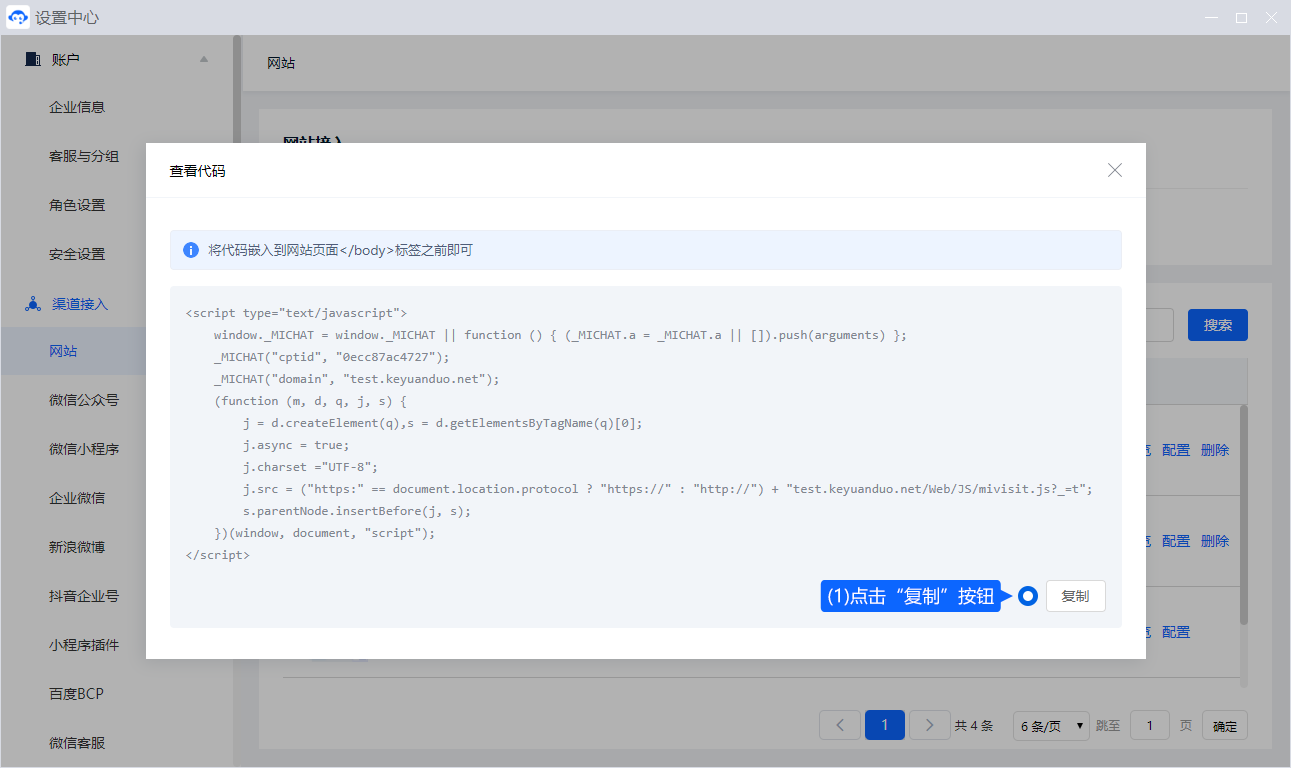The image size is (1291, 768).
Task: Select page 1 in pagination
Action: [x=885, y=725]
